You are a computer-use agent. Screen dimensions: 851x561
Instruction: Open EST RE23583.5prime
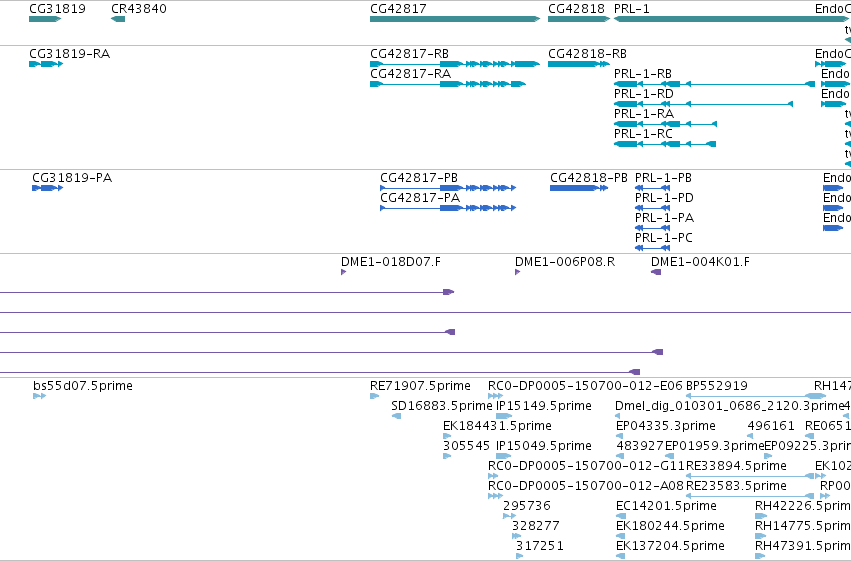736,486
